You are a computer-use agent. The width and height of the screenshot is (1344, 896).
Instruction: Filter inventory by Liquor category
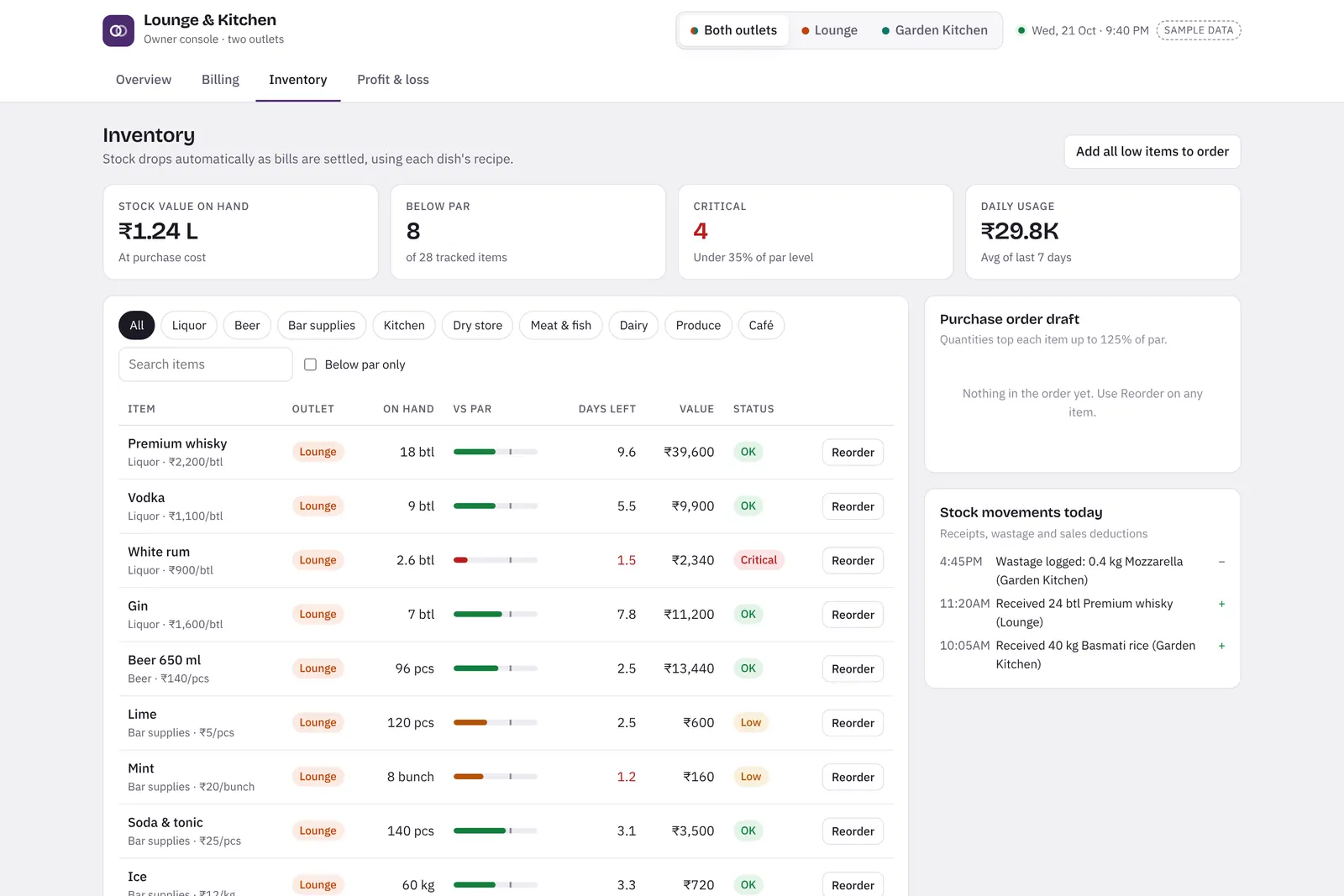pos(189,326)
